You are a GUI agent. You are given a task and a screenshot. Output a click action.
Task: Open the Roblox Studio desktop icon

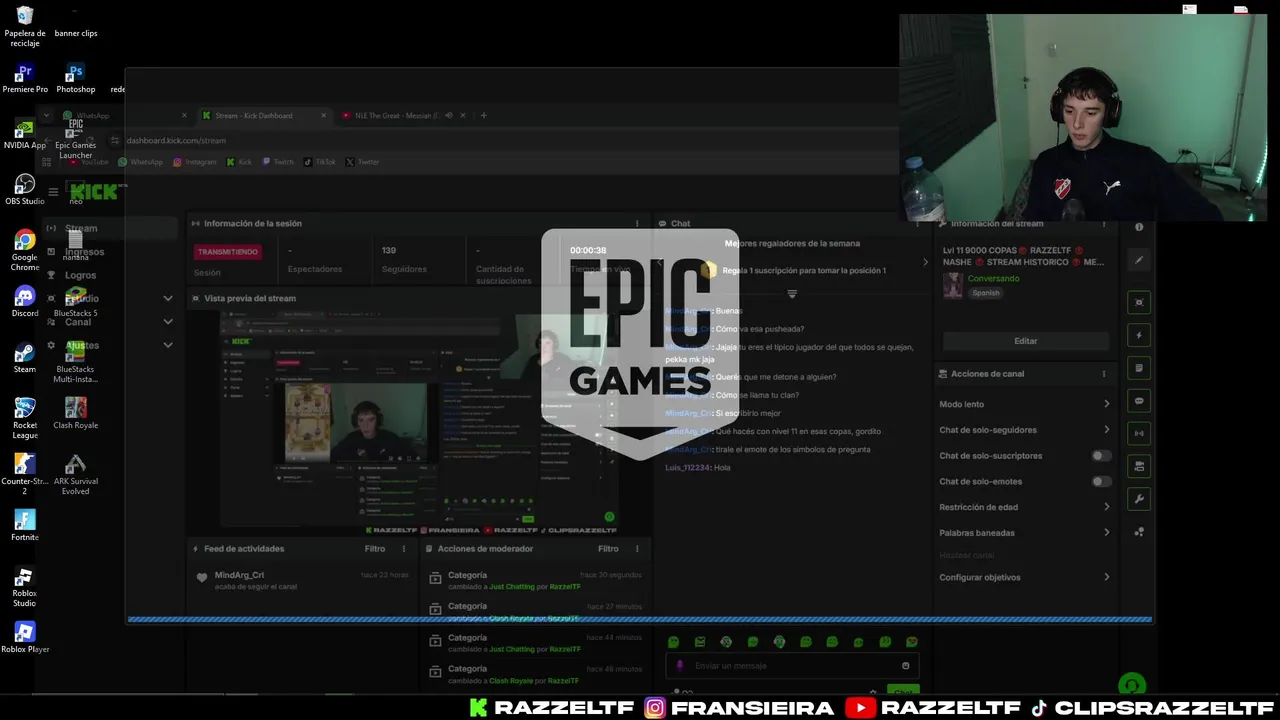click(x=25, y=587)
